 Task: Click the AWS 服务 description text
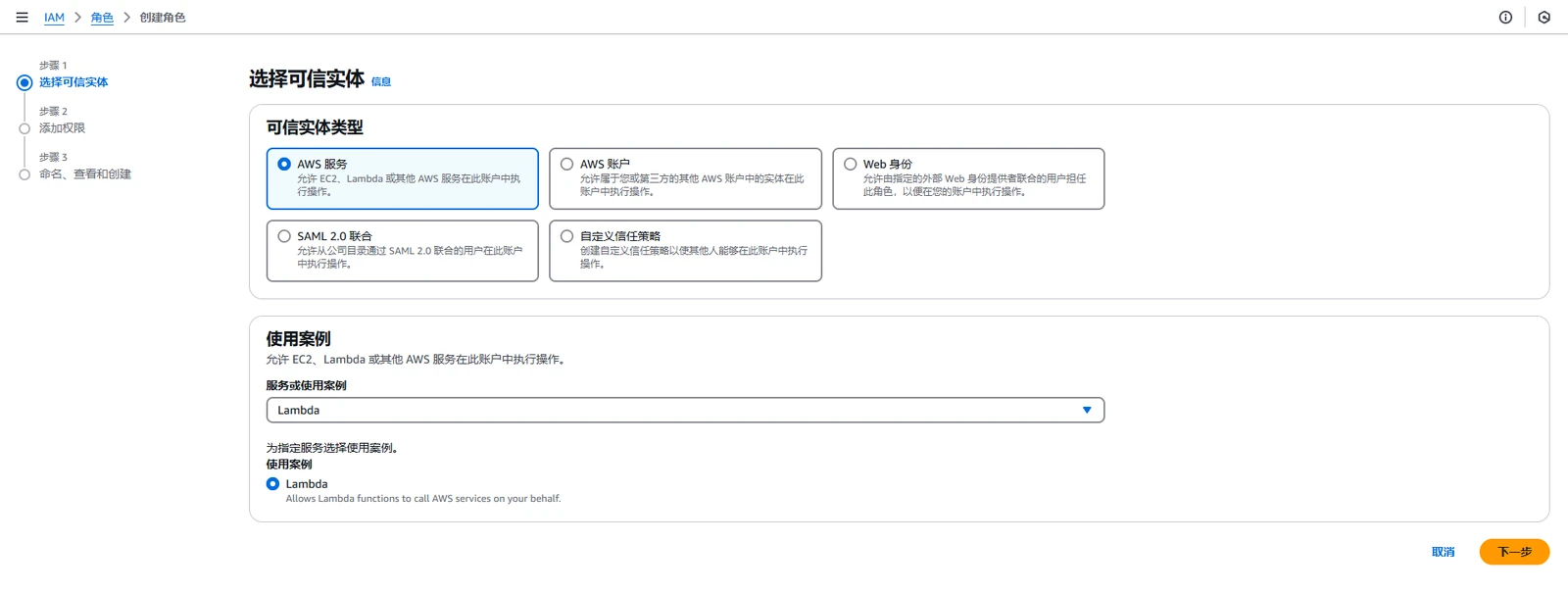(409, 185)
